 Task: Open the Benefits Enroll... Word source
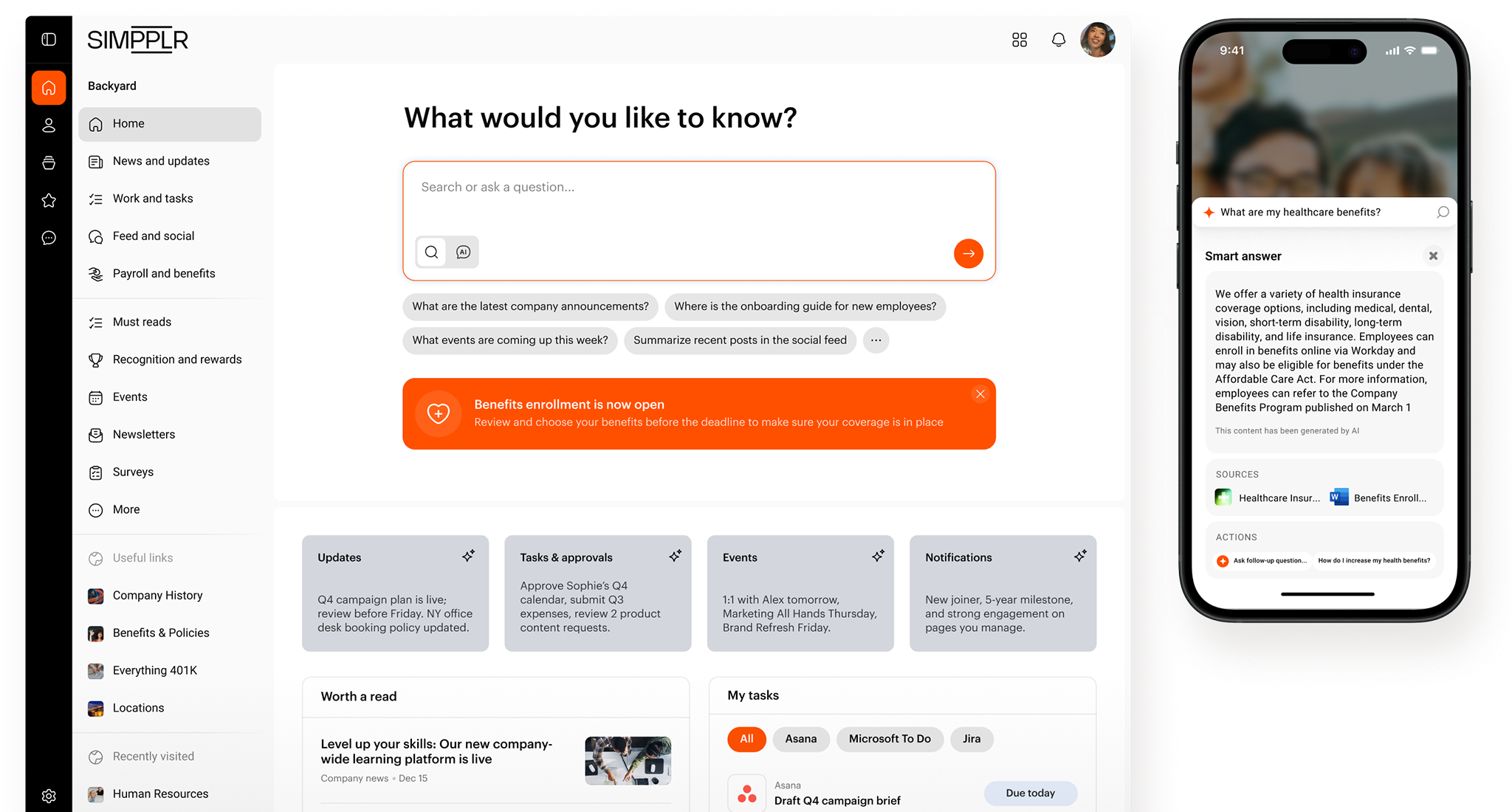(x=1378, y=498)
